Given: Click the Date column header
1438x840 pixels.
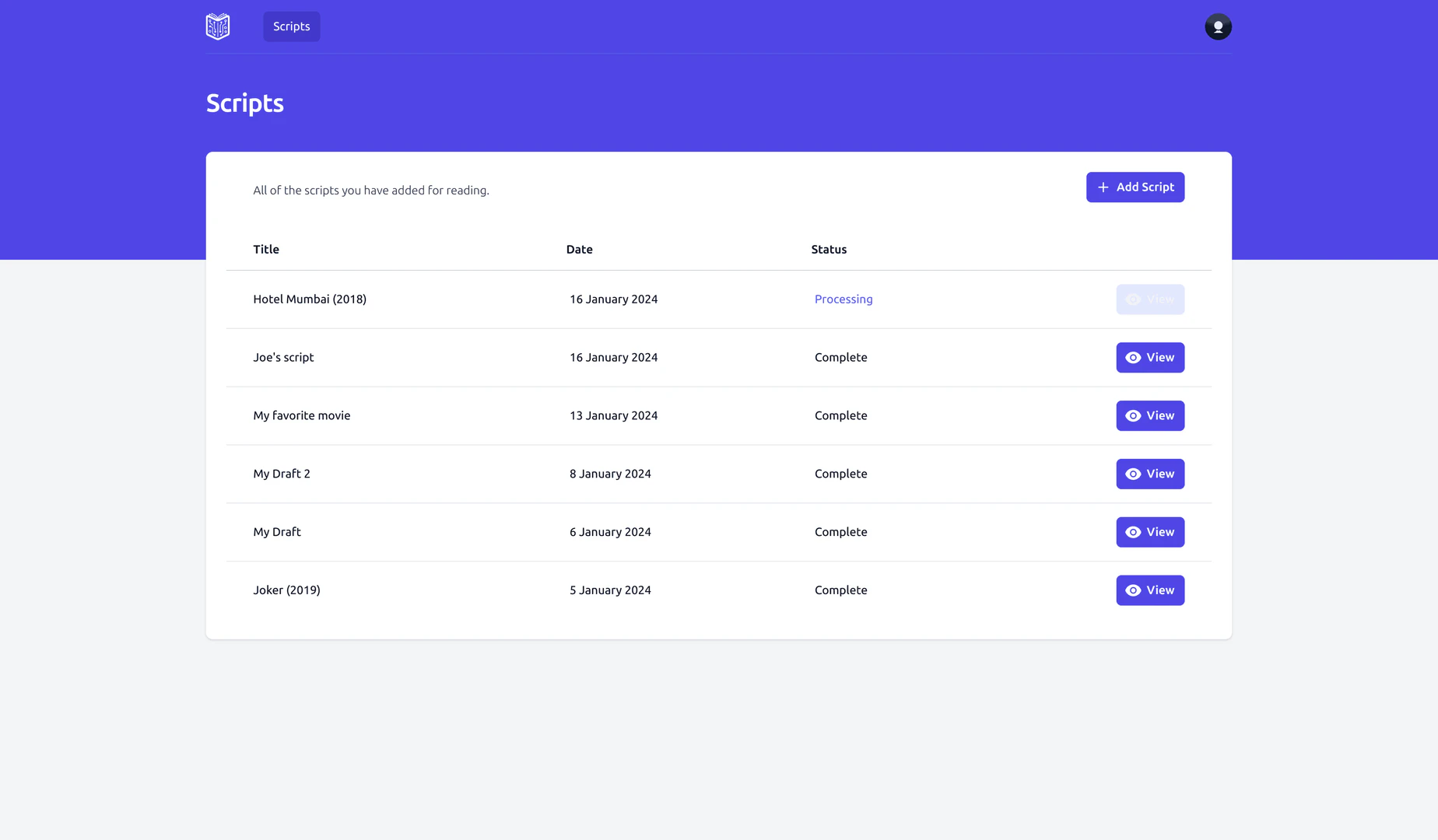Looking at the screenshot, I should point(579,250).
